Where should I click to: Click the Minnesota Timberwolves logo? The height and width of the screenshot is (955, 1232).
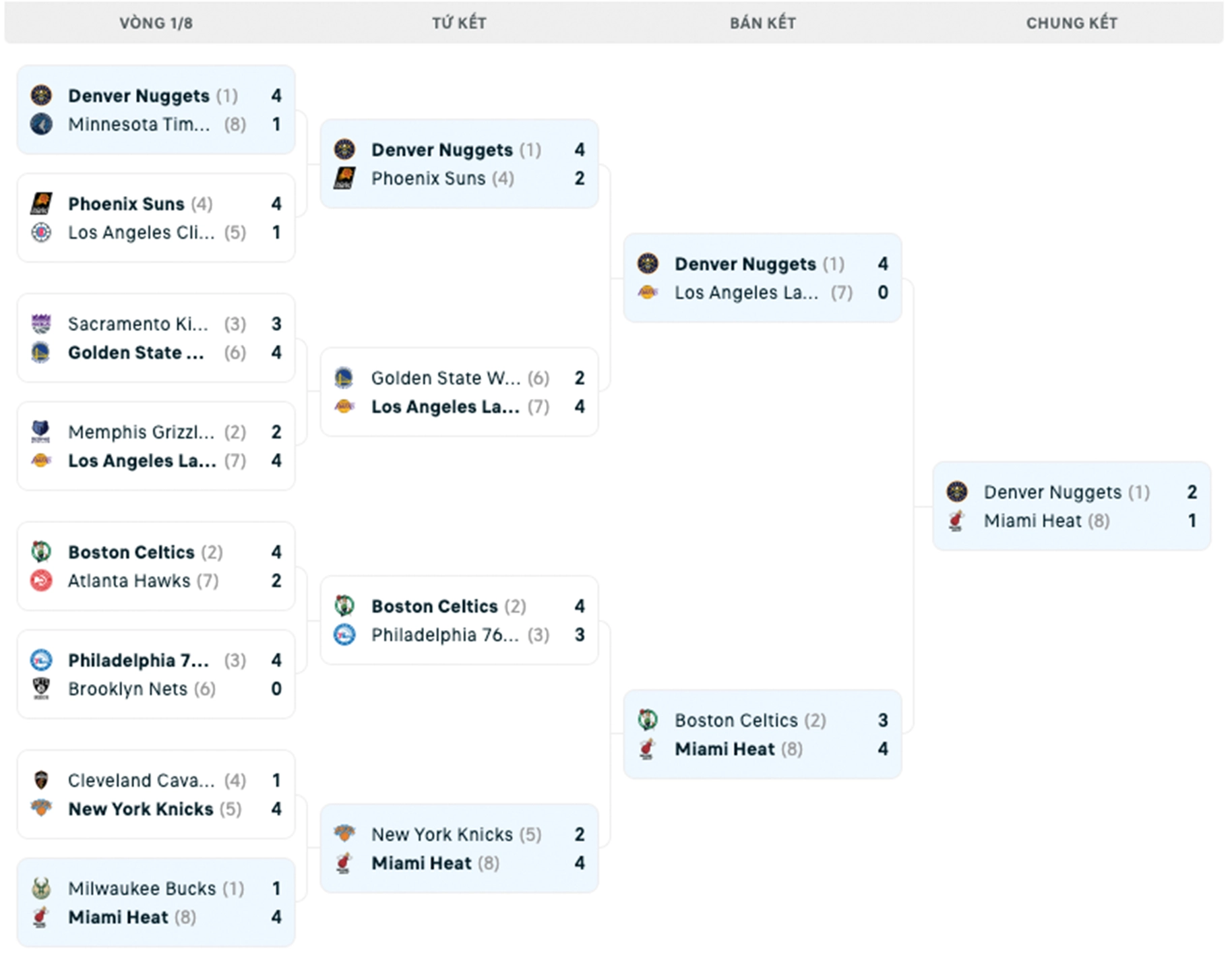pyautogui.click(x=41, y=124)
